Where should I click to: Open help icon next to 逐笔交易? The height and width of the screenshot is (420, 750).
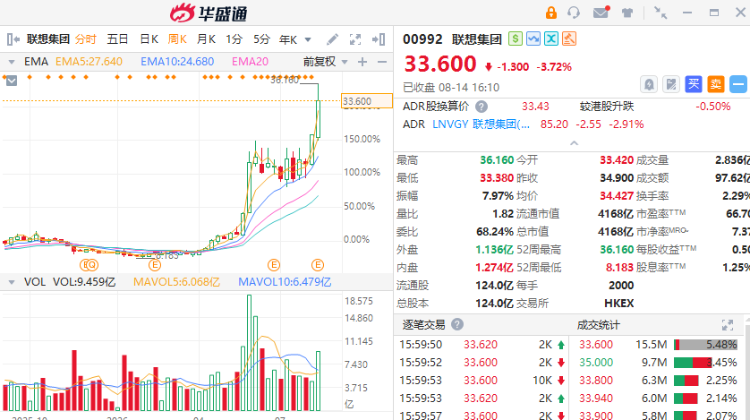457,325
